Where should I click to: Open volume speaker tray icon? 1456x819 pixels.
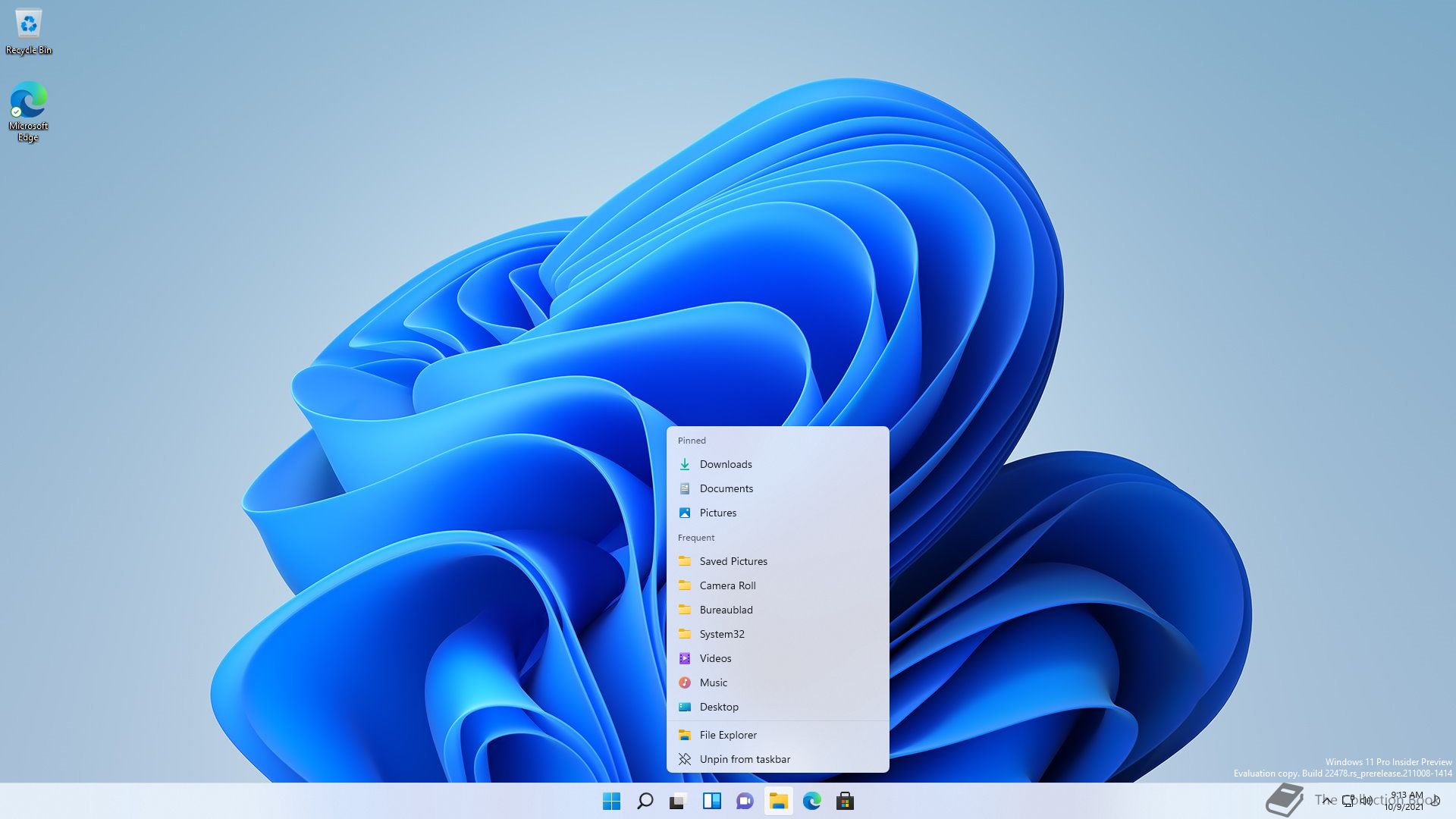(1367, 800)
